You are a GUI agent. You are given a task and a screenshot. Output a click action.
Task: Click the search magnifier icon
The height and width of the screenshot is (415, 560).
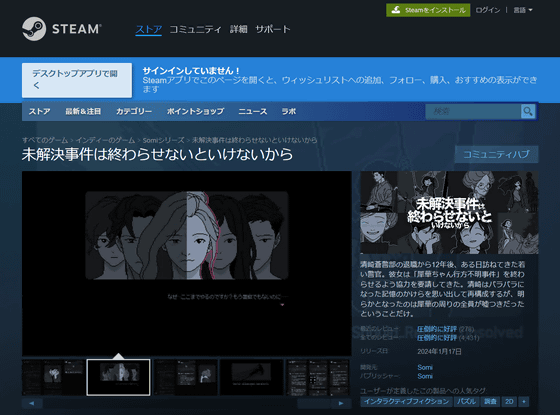528,111
